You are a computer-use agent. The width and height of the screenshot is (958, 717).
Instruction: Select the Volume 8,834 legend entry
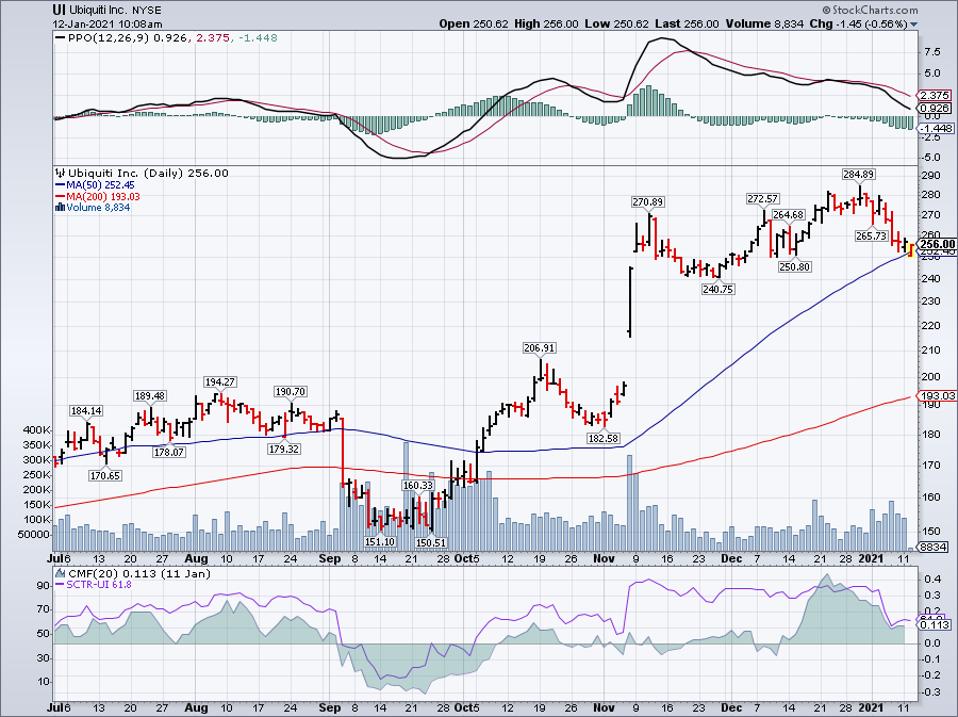pyautogui.click(x=98, y=207)
